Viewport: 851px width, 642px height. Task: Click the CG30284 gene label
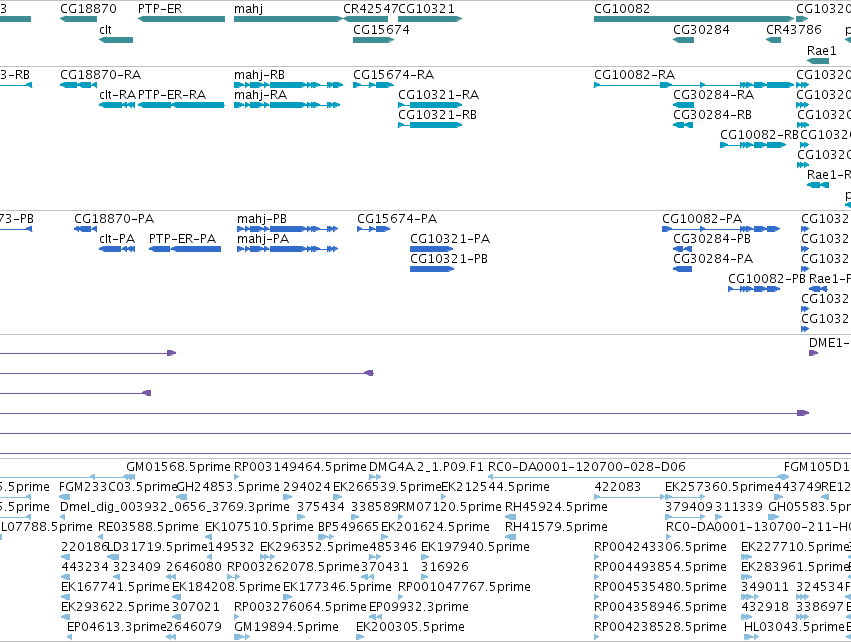pyautogui.click(x=701, y=29)
